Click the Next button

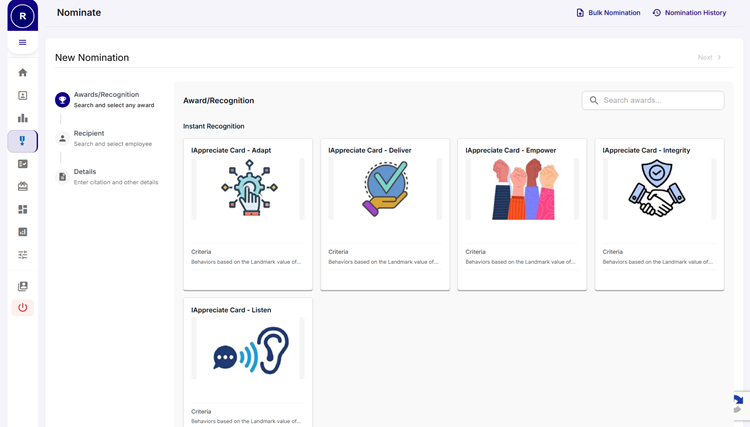710,57
